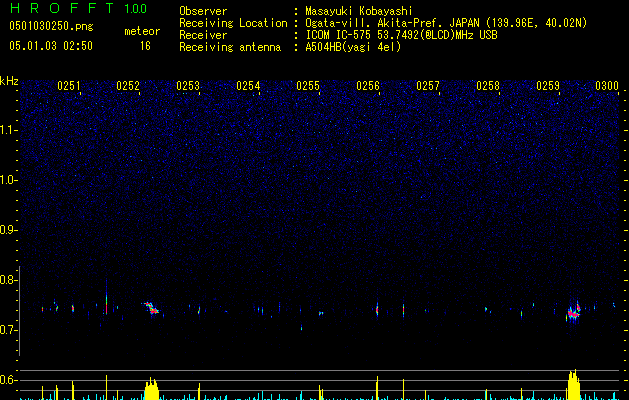Click the 0253 time marker
The height and width of the screenshot is (400, 629).
point(188,86)
